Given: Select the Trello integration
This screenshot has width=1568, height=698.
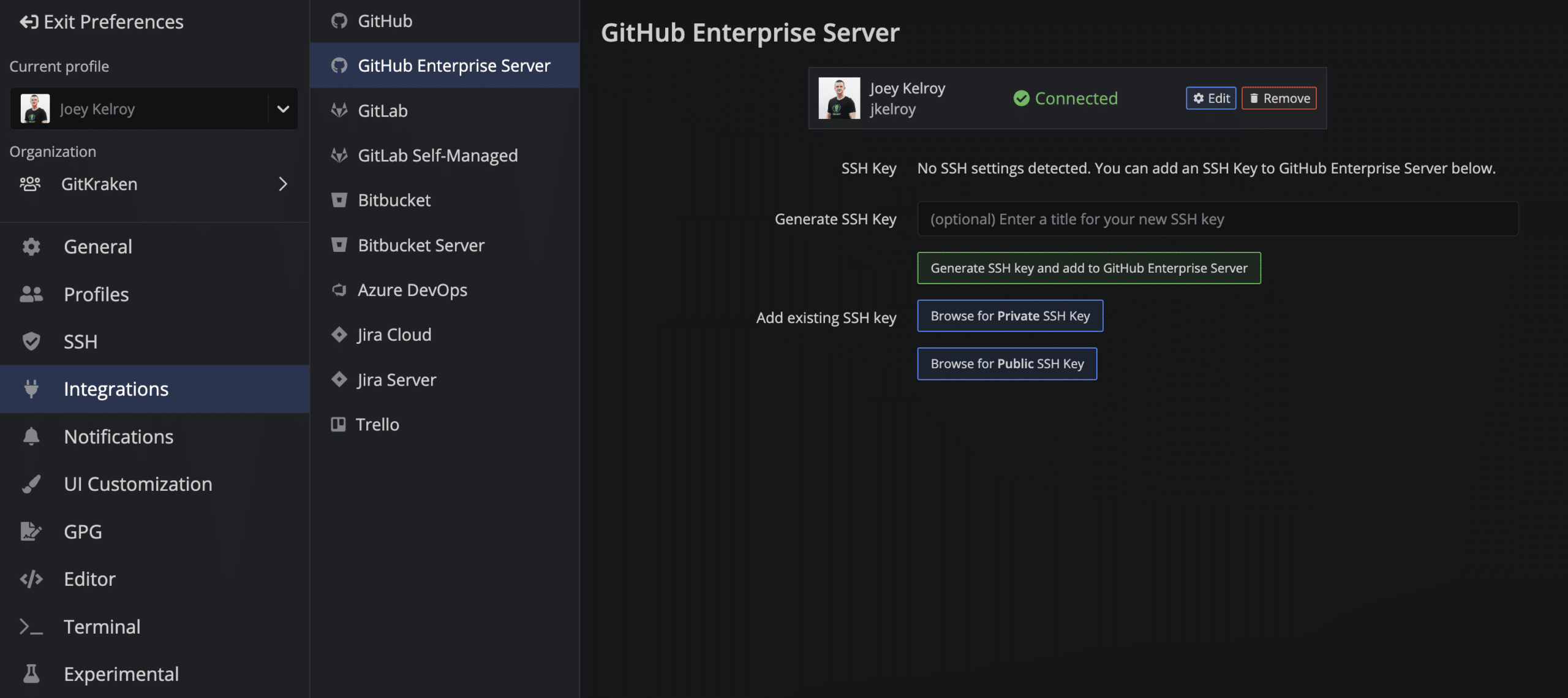Looking at the screenshot, I should [x=445, y=424].
